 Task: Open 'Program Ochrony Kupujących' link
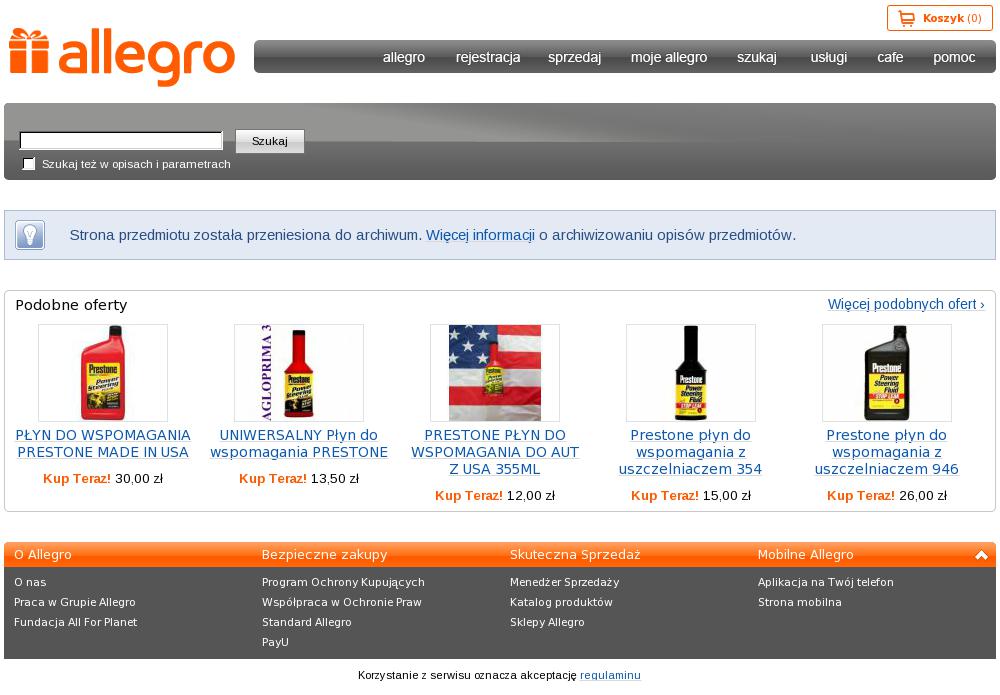343,582
